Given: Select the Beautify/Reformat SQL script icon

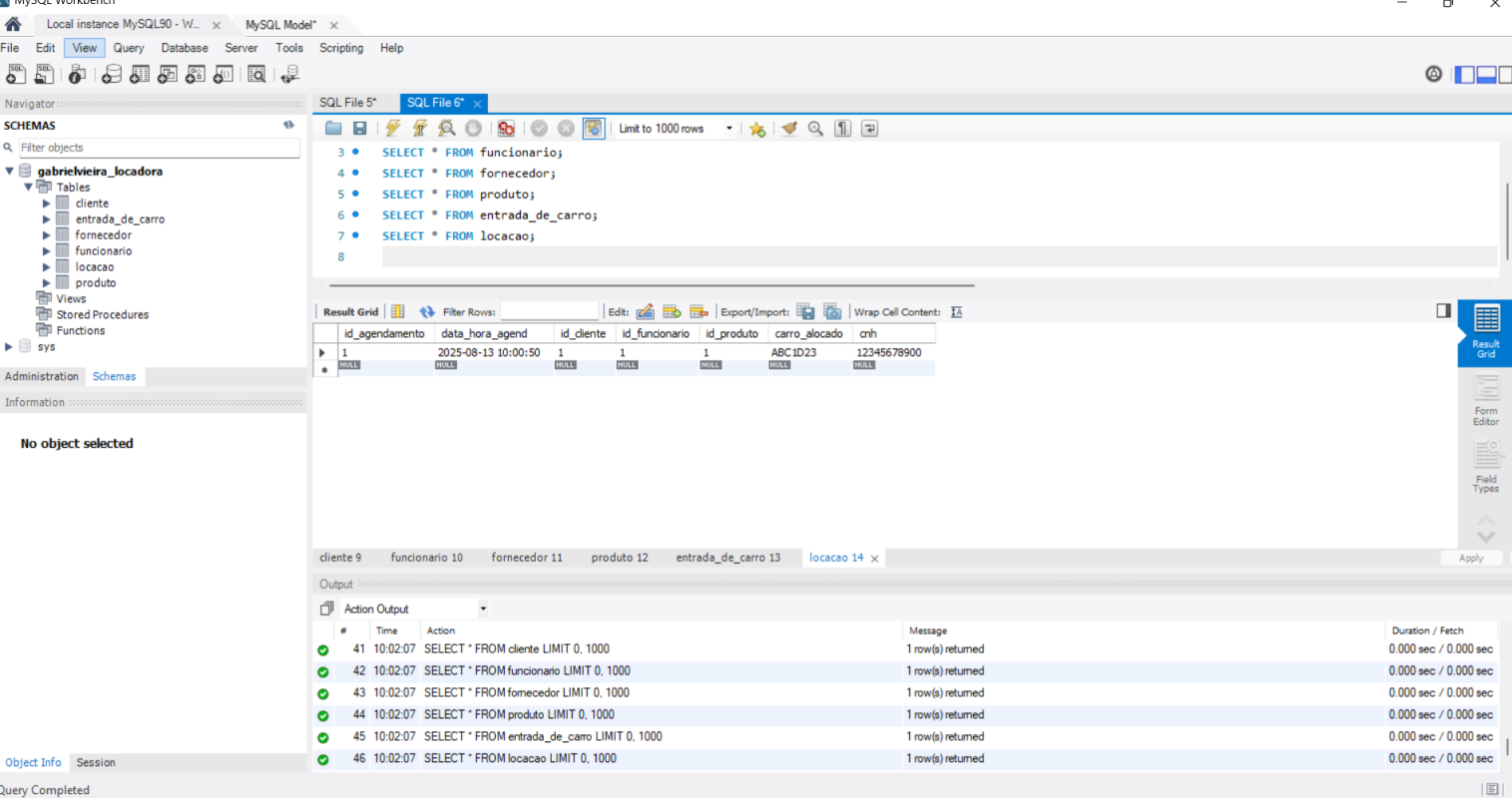Looking at the screenshot, I should click(789, 128).
